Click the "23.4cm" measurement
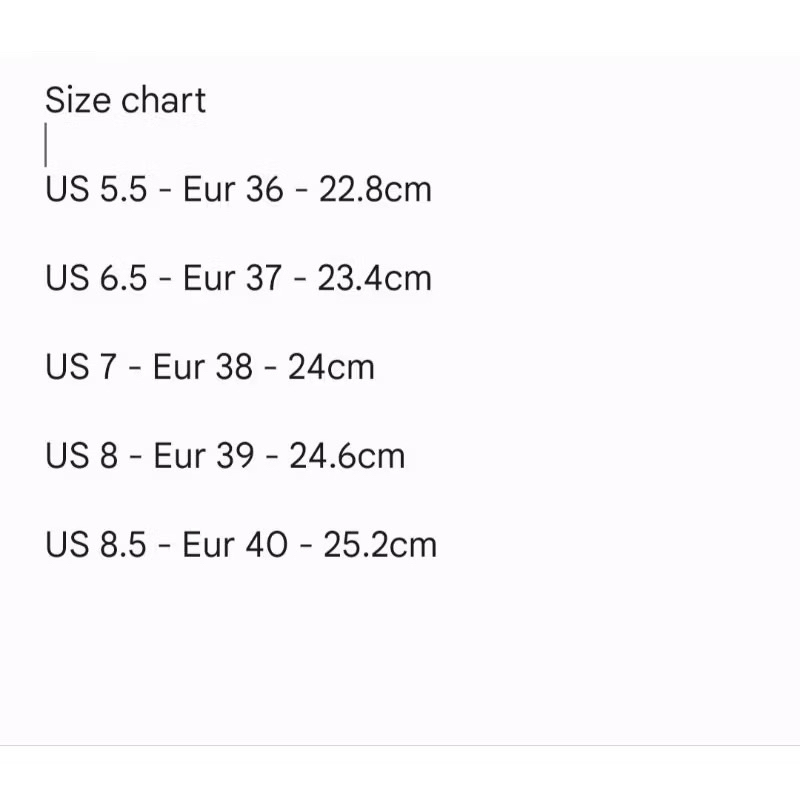The height and width of the screenshot is (800, 800). 375,278
